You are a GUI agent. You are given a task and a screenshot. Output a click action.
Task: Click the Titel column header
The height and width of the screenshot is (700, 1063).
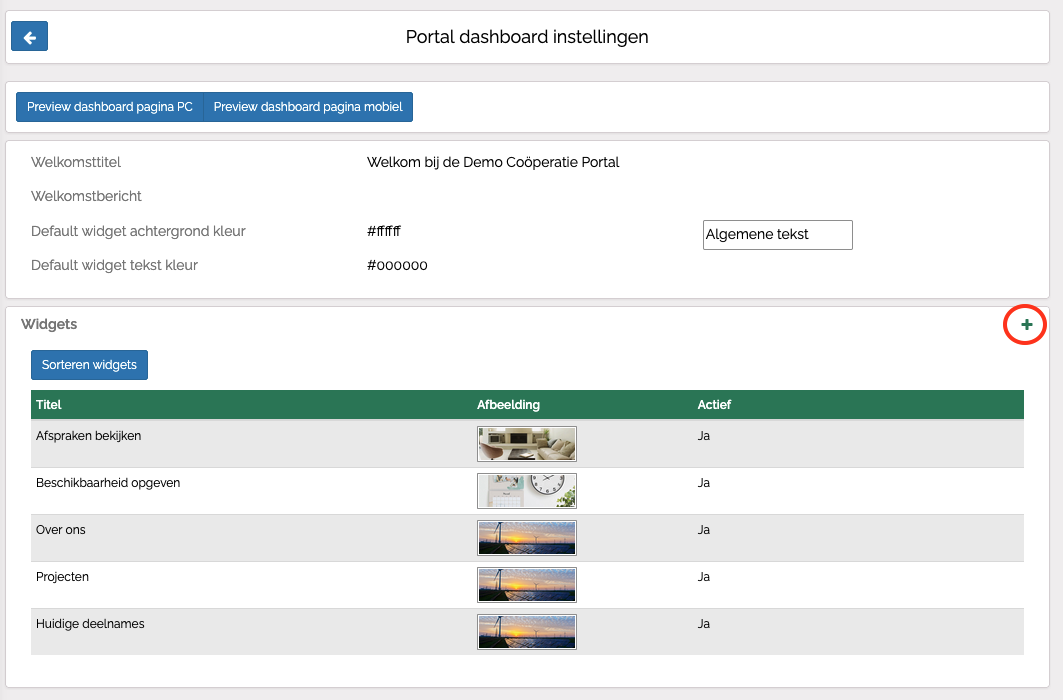[49, 405]
